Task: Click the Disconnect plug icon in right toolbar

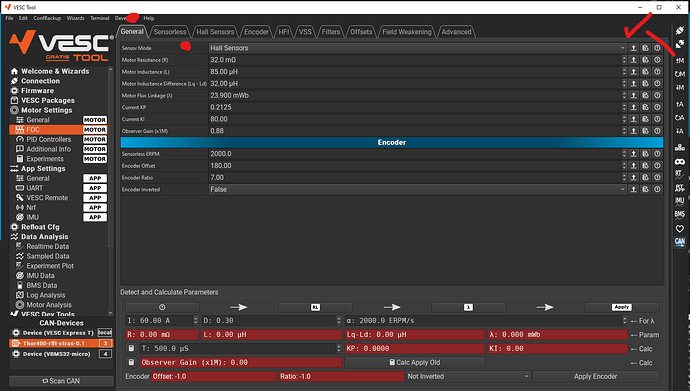Action: click(680, 44)
